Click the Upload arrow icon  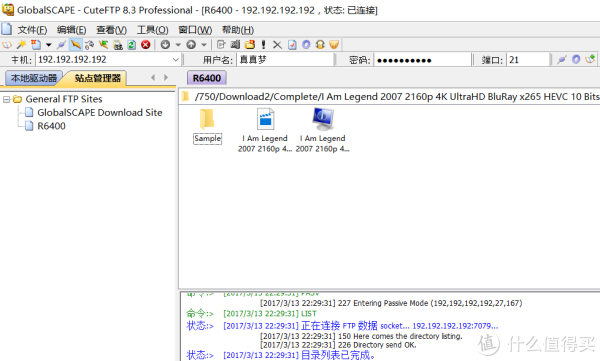tap(191, 45)
